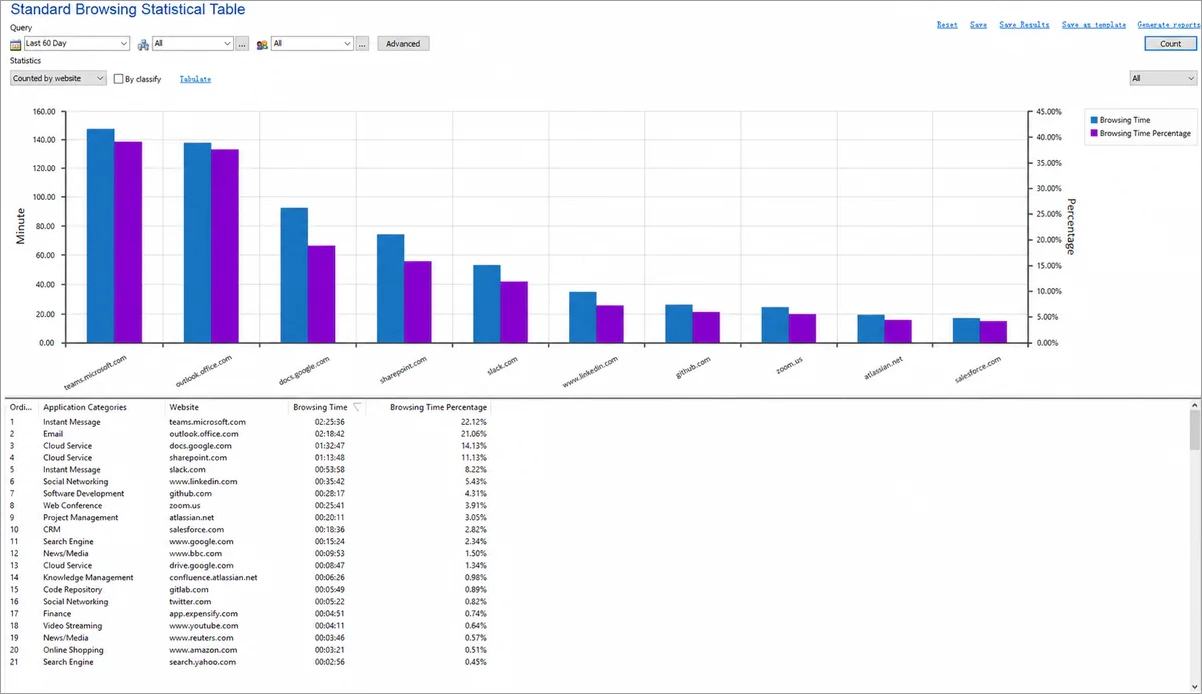Screen dimensions: 1202x694
Task: Click the Save link
Action: pos(978,25)
